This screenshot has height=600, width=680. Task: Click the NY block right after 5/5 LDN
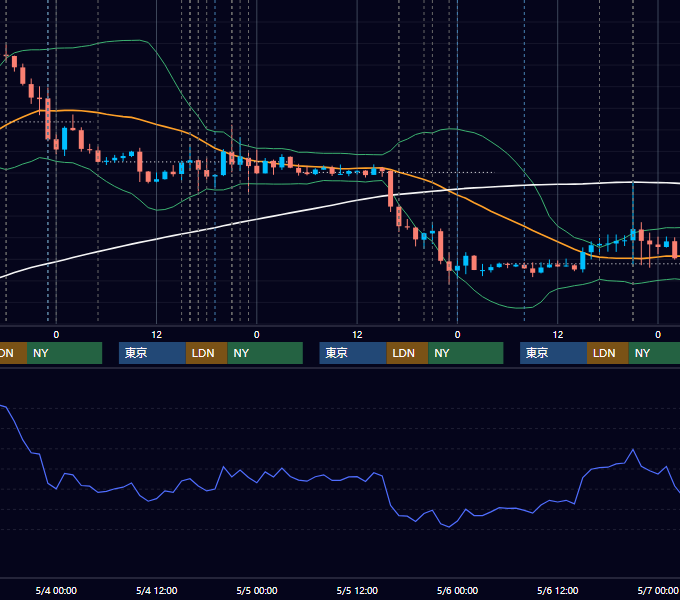pos(466,353)
